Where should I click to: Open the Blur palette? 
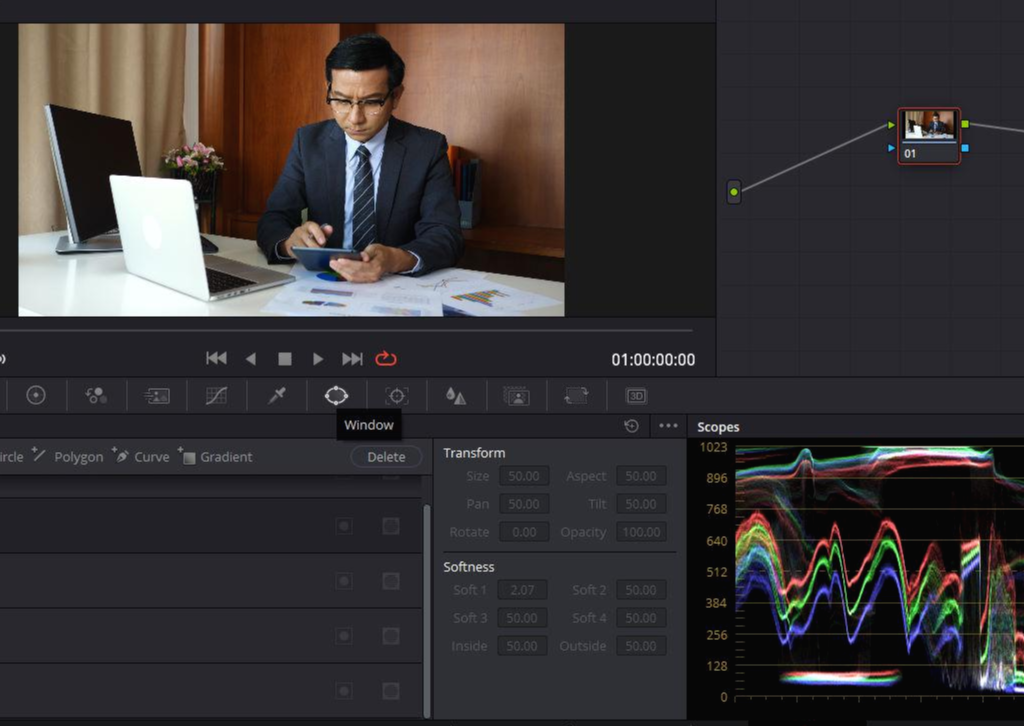456,395
